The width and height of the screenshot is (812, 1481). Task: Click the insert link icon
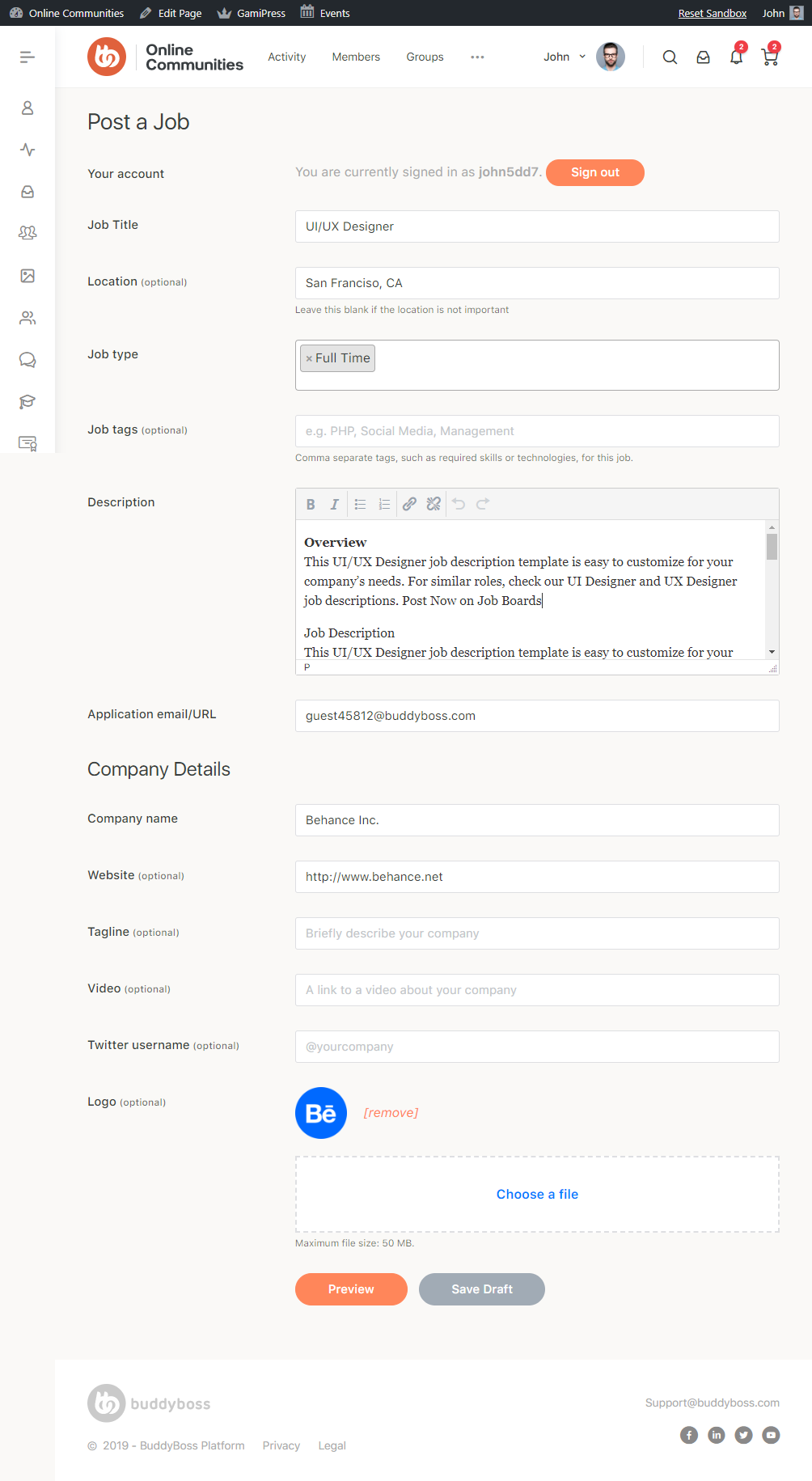(410, 504)
